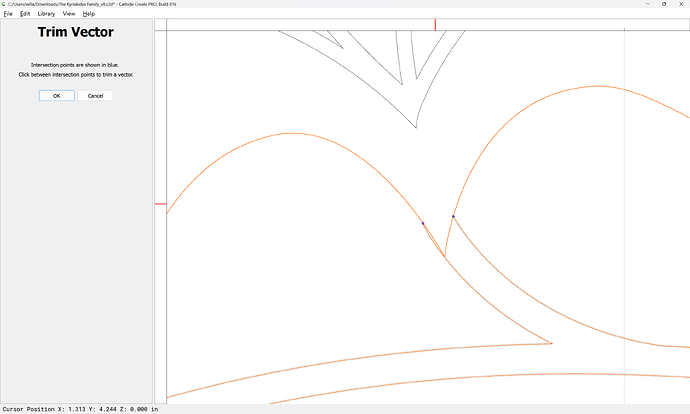690x414 pixels.
Task: Click the Cursor Position status bar readout
Action: pyautogui.click(x=80, y=409)
